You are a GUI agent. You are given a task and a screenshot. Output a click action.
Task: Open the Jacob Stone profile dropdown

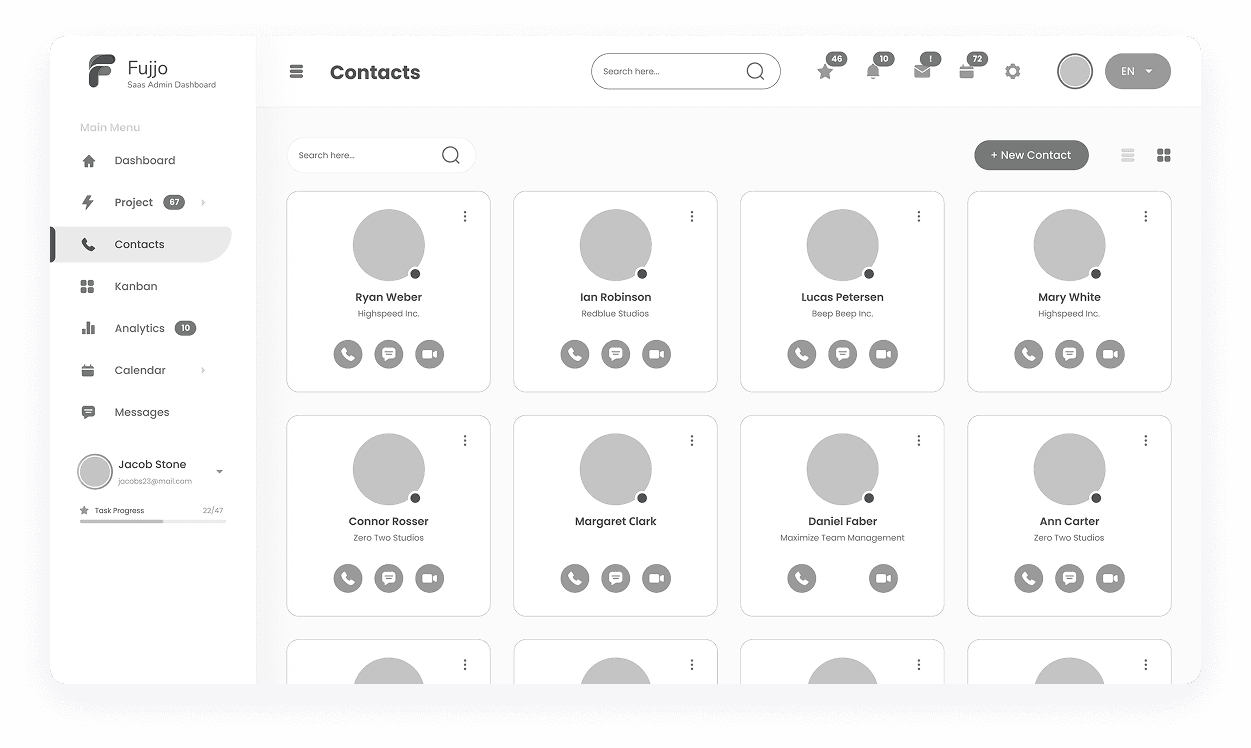[152, 471]
